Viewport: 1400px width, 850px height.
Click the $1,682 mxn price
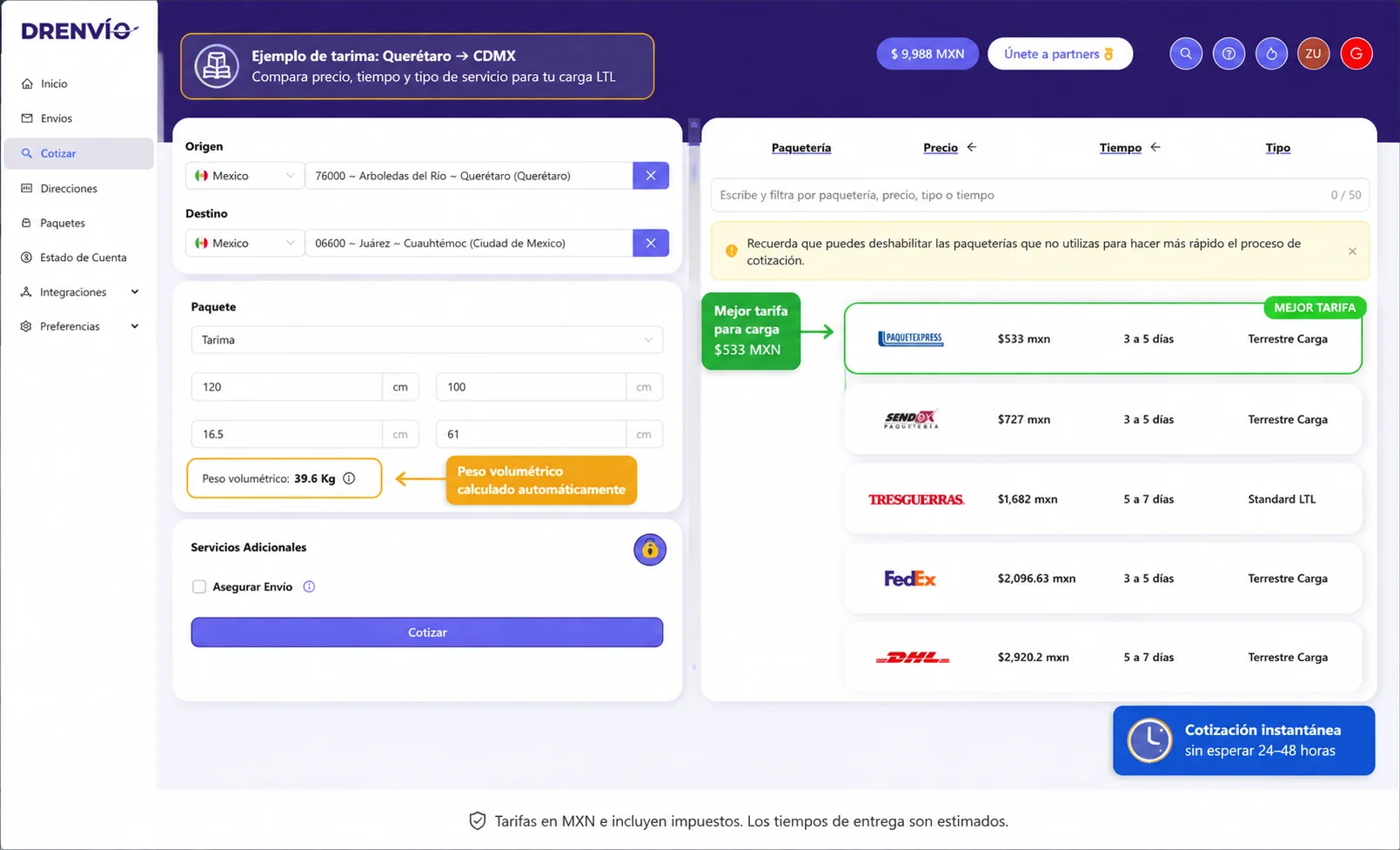(1028, 499)
